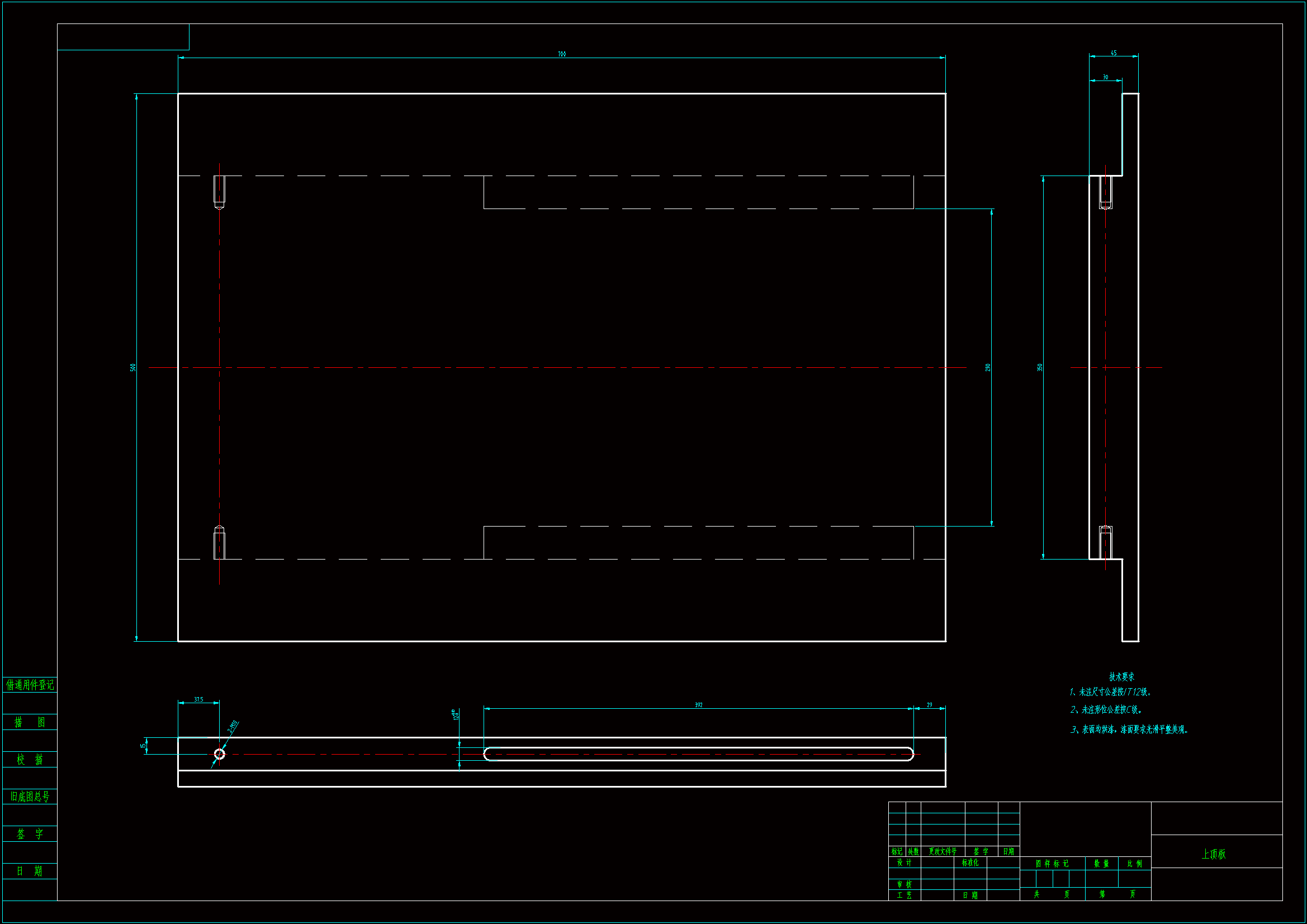Click the 37.5 hole offset dimension
Screen dimensions: 1307x924
tap(198, 699)
